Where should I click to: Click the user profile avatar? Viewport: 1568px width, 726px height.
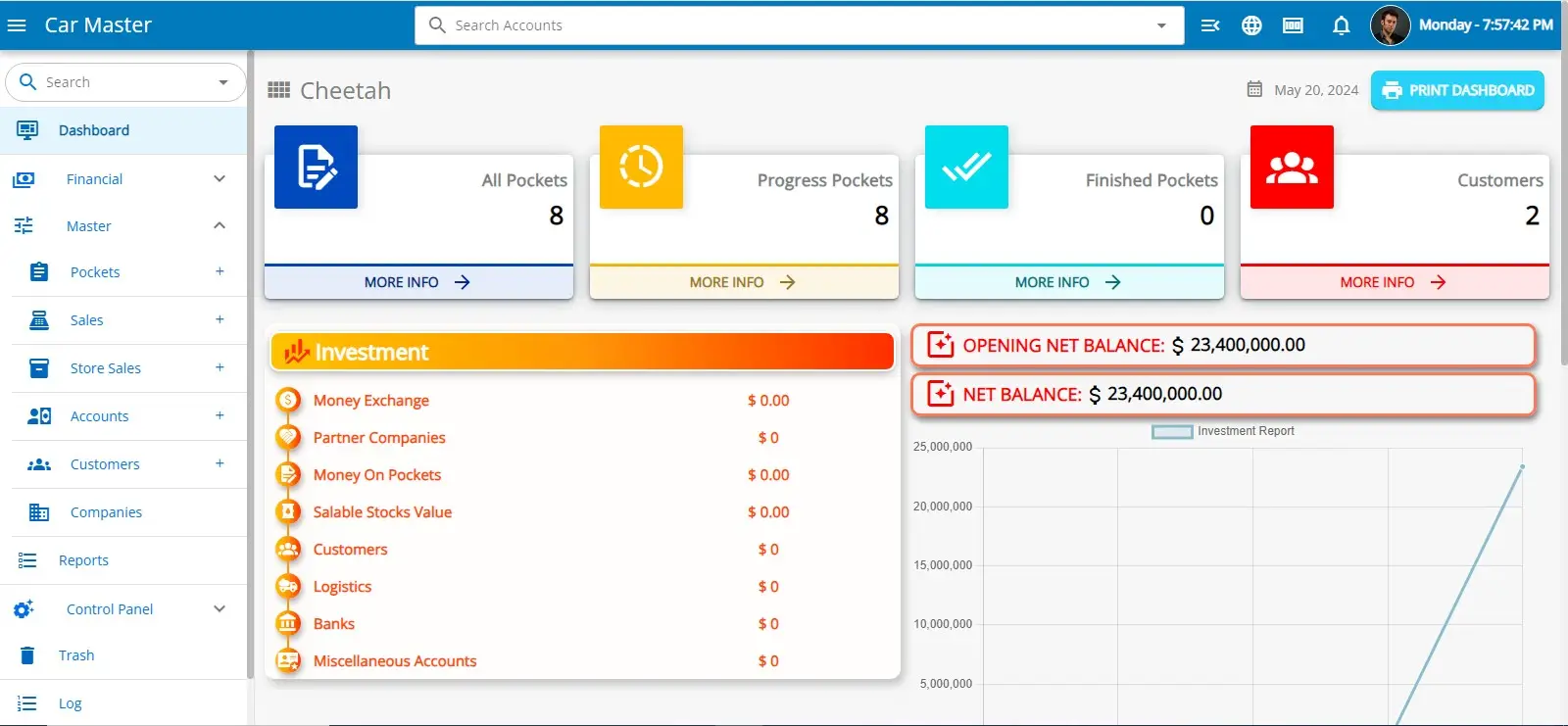1389,25
